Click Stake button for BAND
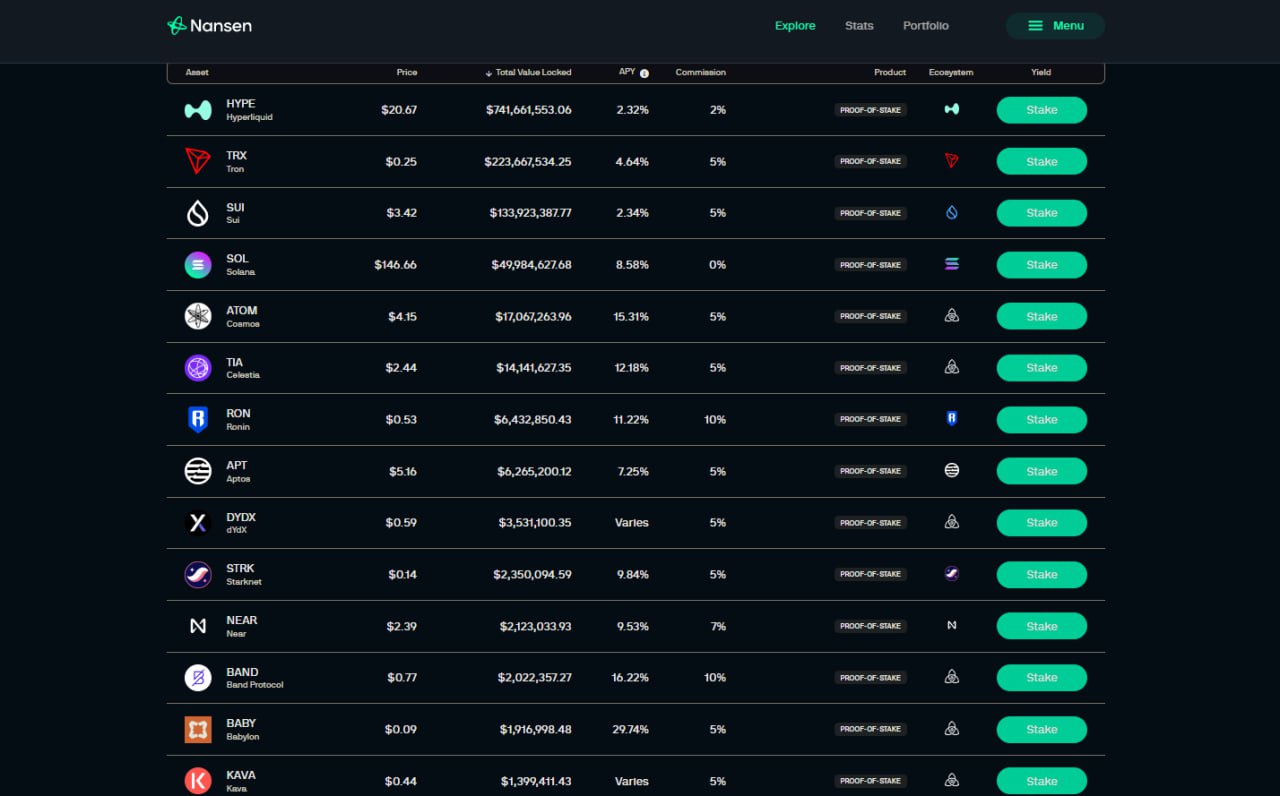The height and width of the screenshot is (796, 1280). point(1042,678)
